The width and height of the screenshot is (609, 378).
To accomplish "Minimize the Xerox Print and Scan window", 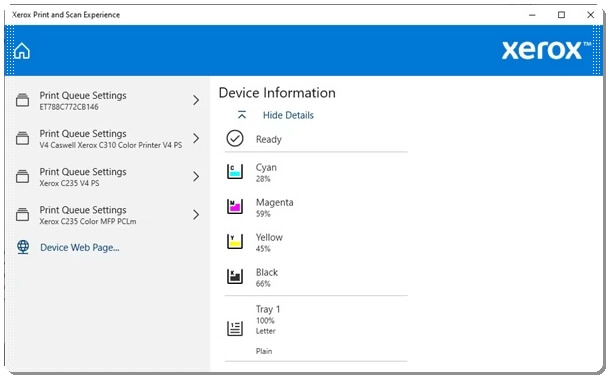I will [x=532, y=15].
